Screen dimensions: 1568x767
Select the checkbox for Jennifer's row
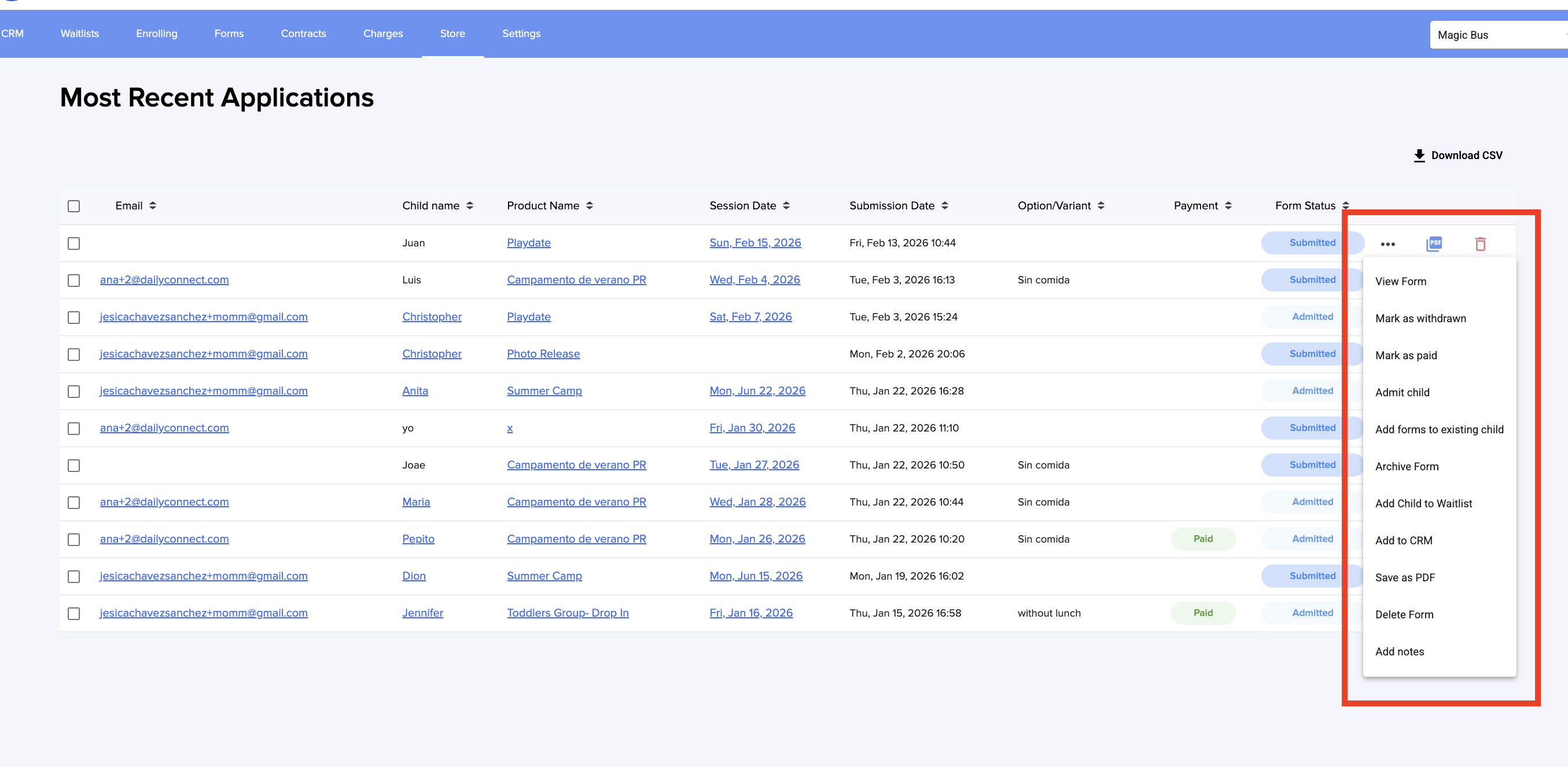(x=73, y=614)
